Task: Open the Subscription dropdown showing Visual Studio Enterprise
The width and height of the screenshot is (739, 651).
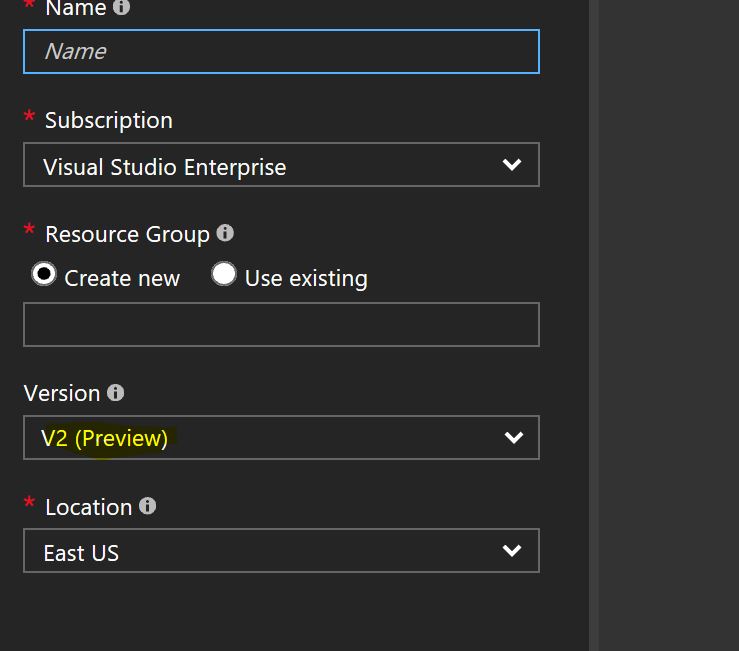Action: [x=281, y=165]
